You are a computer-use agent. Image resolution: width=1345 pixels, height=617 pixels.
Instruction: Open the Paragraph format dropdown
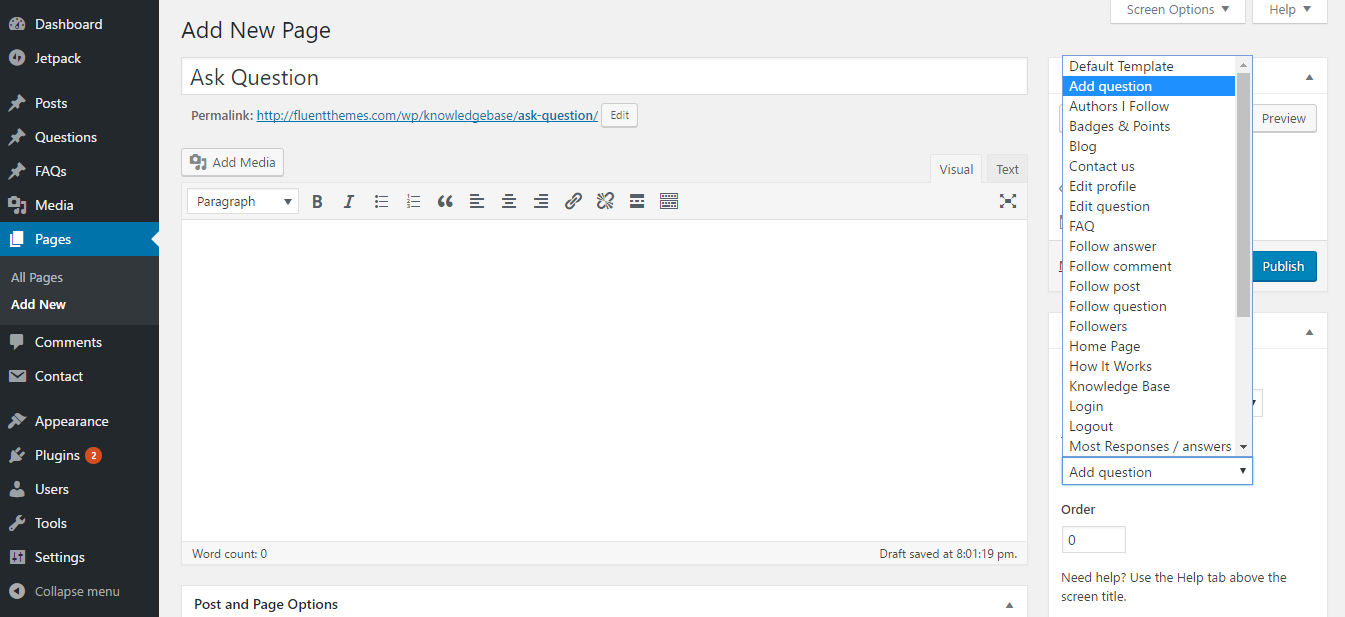coord(242,202)
